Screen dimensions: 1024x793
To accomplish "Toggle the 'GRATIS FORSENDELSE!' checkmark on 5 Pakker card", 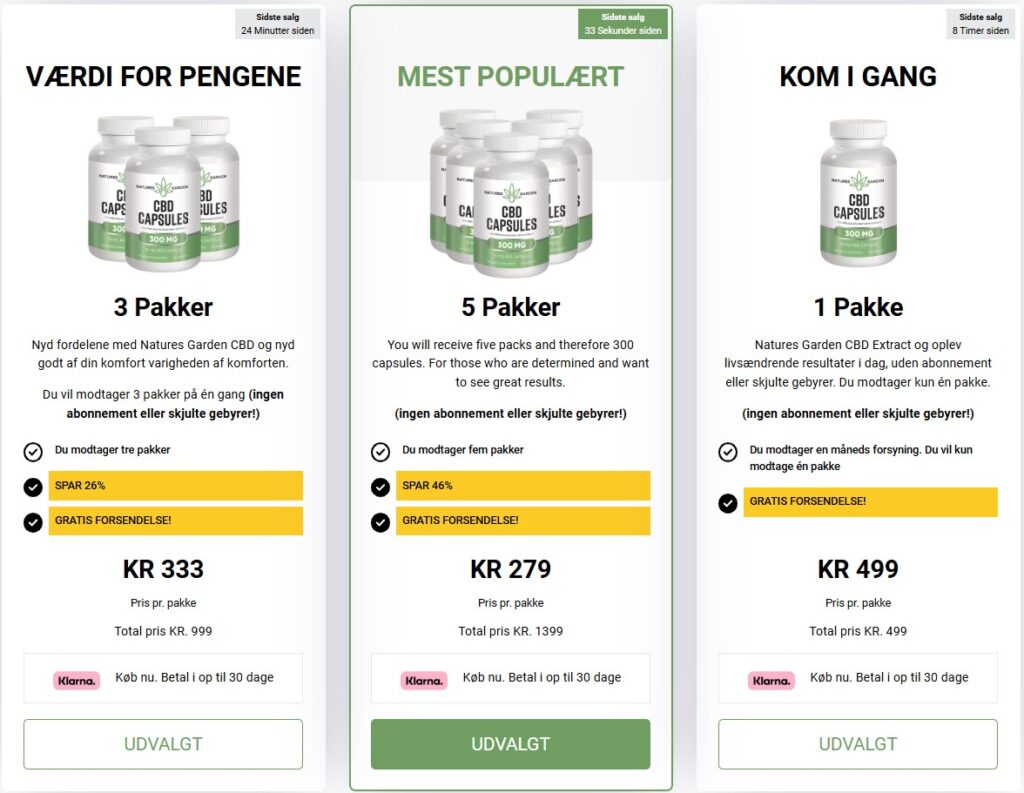I will click(x=380, y=520).
